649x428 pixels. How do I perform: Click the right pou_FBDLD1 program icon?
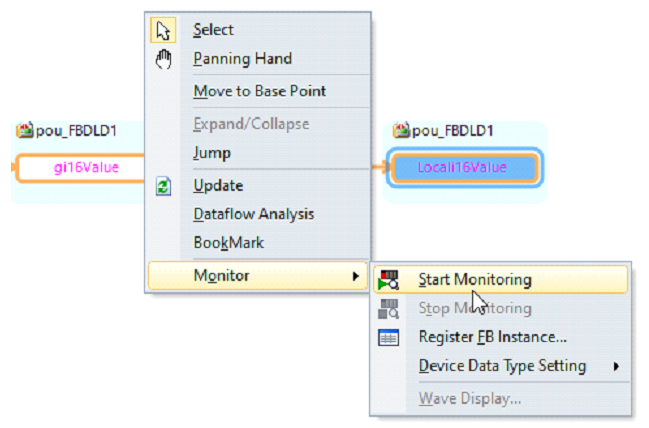click(x=401, y=130)
